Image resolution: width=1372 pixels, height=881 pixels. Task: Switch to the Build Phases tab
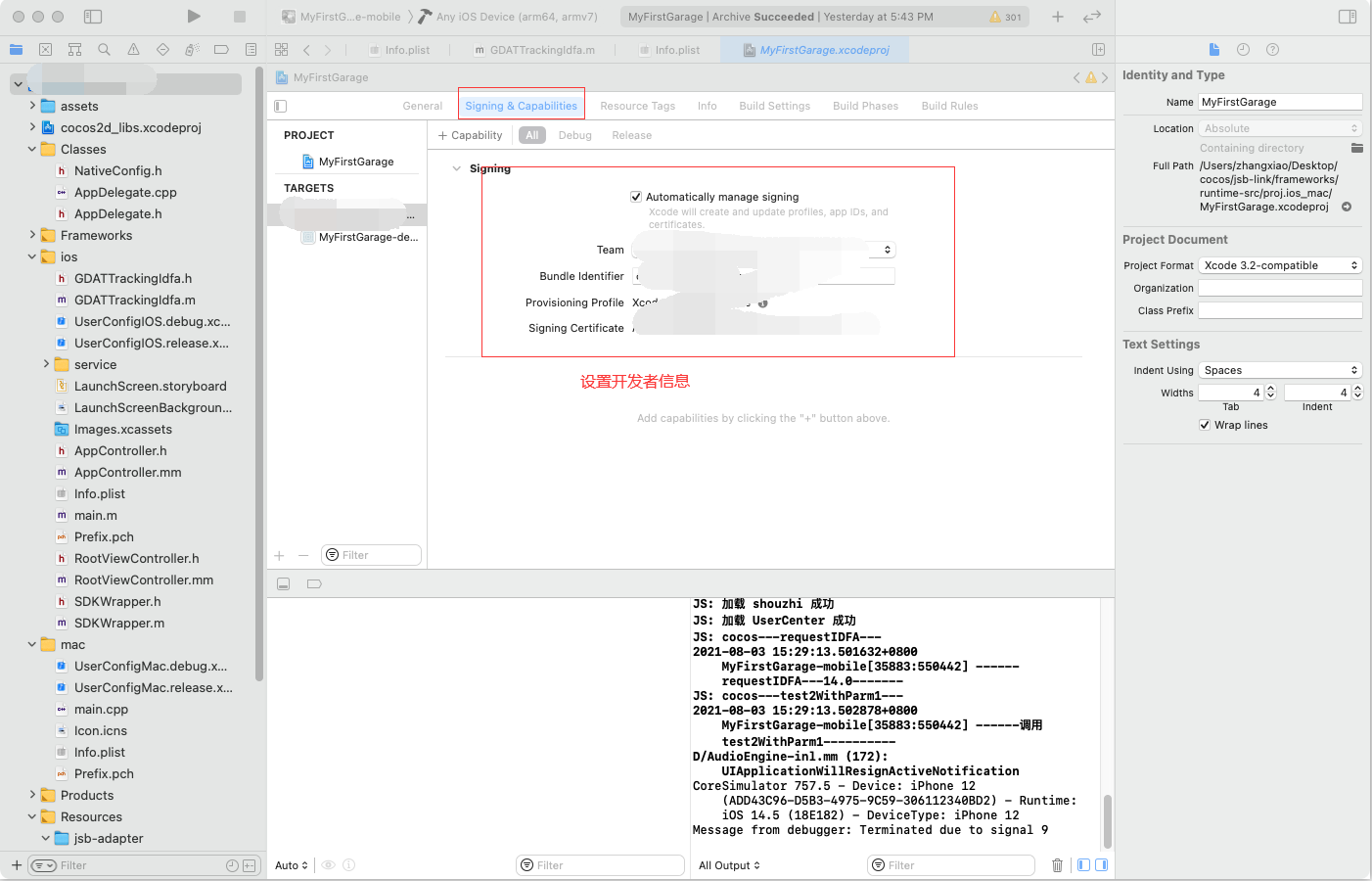pos(866,106)
